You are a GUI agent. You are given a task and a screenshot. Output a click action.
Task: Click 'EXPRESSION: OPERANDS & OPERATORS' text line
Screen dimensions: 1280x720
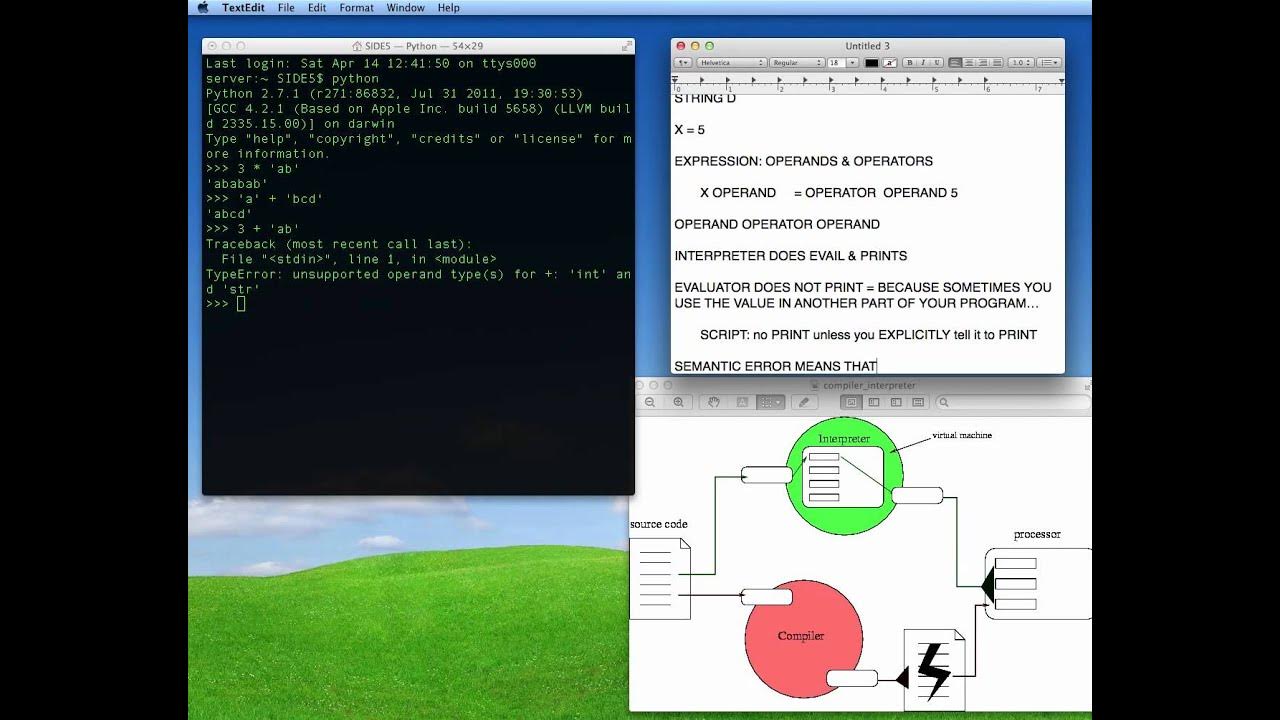(x=804, y=161)
